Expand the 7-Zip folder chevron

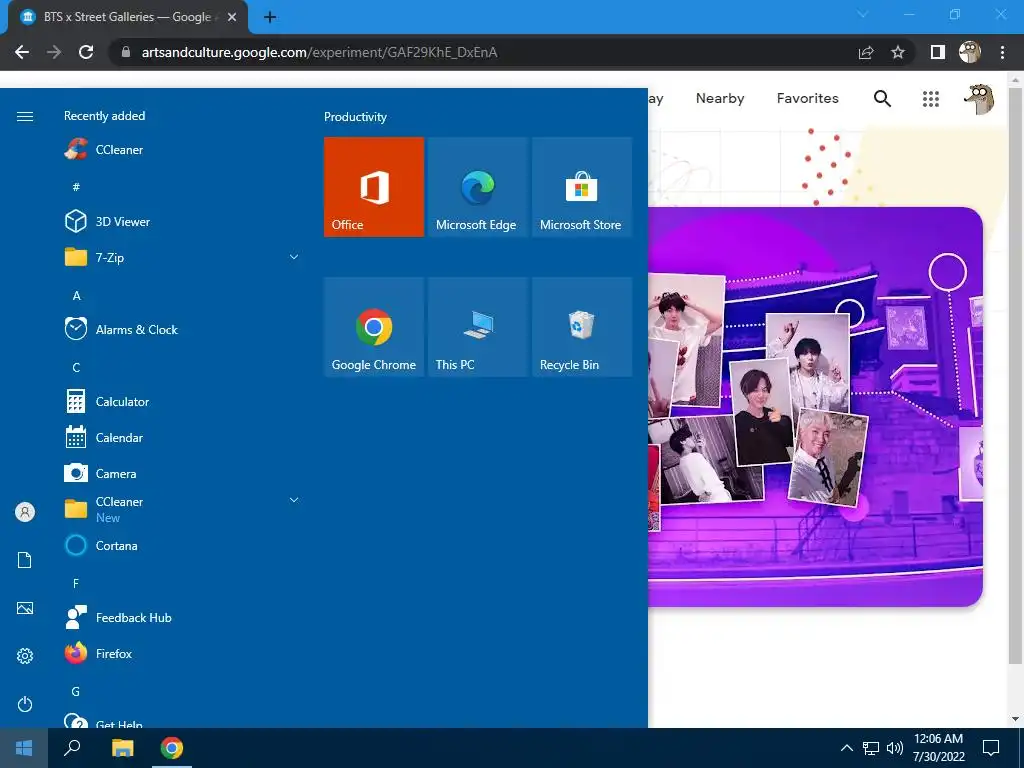(294, 257)
